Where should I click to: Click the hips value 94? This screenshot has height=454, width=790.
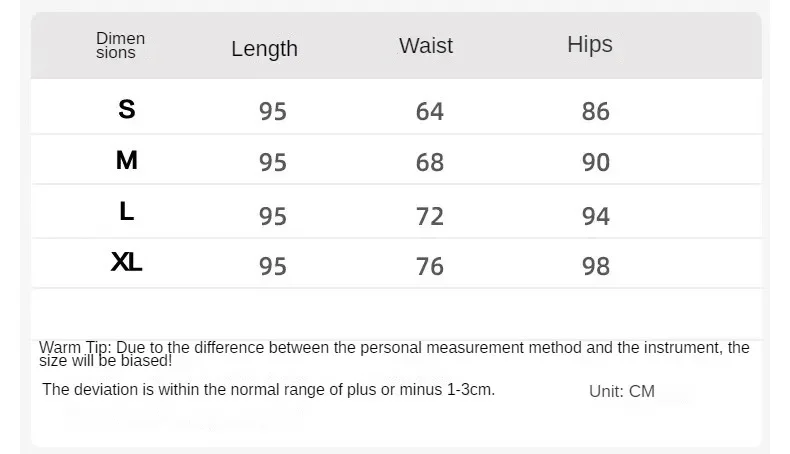[x=595, y=215]
